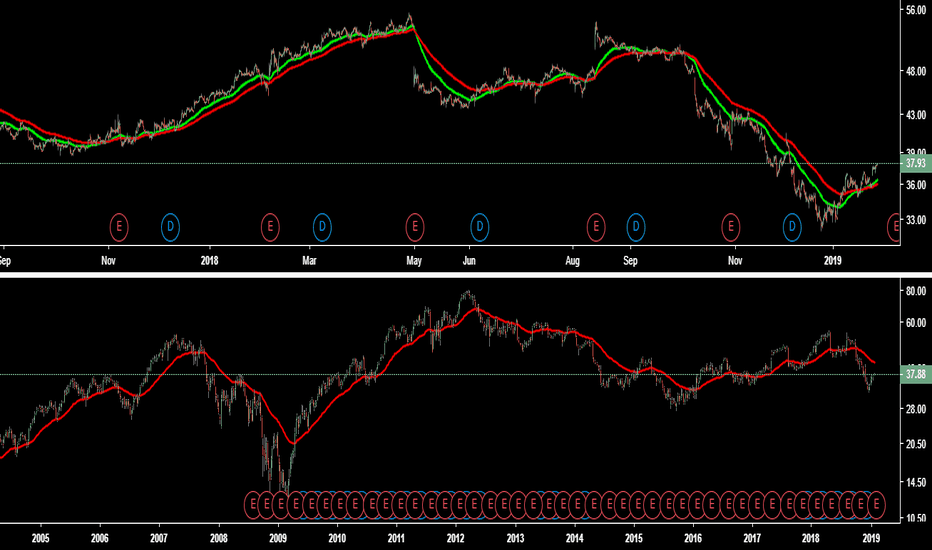This screenshot has width=932, height=550.
Task: Click the Mar label on the upper time axis
Action: [x=310, y=260]
